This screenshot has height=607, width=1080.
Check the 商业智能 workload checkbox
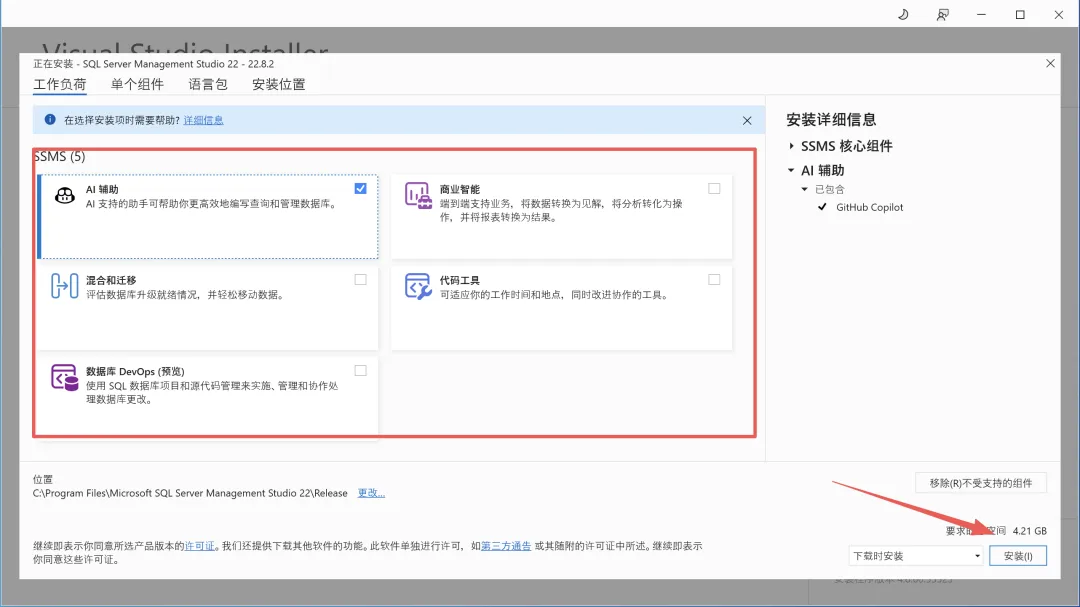coord(714,188)
